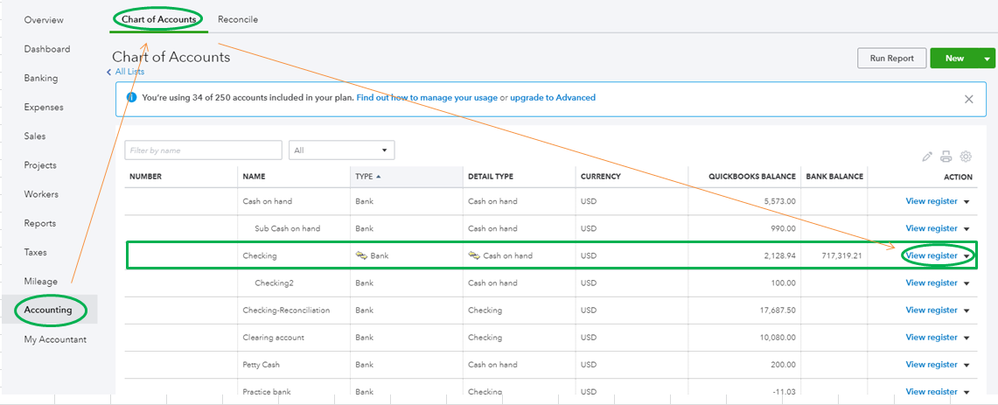998x405 pixels.
Task: Click the Practice bank account name
Action: click(x=267, y=392)
